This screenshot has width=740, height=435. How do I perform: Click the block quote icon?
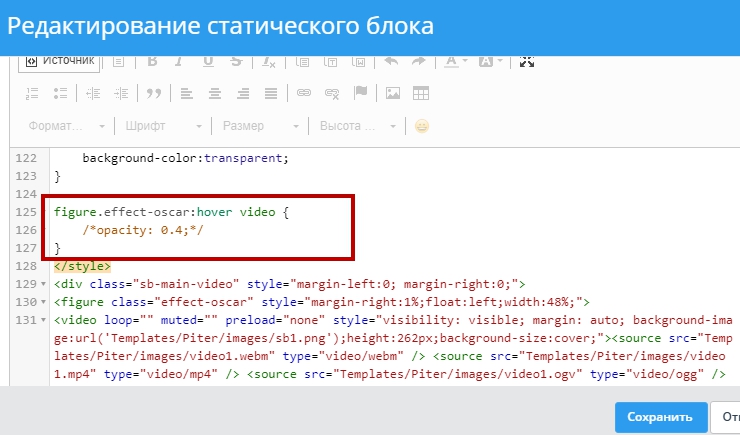tap(154, 93)
